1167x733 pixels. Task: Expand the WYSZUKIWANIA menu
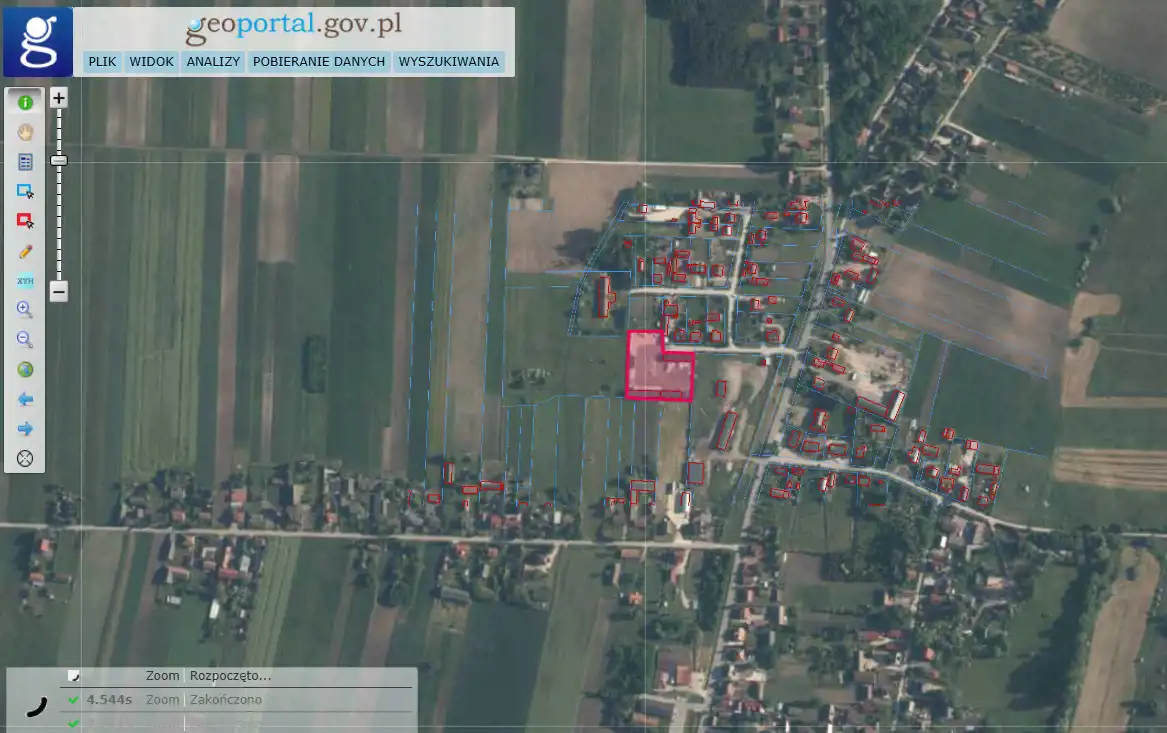[x=448, y=62]
